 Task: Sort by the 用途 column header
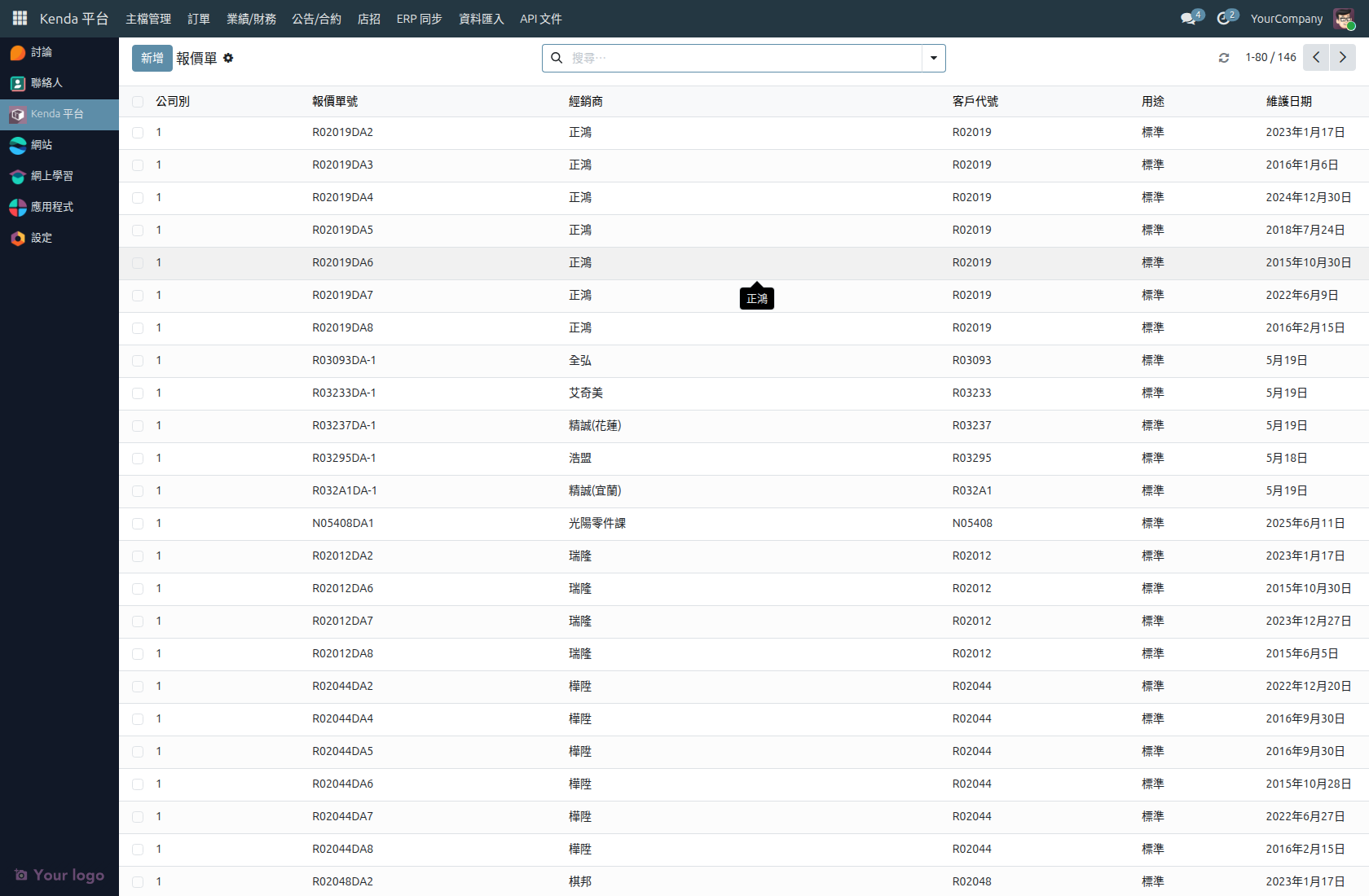pyautogui.click(x=1153, y=102)
